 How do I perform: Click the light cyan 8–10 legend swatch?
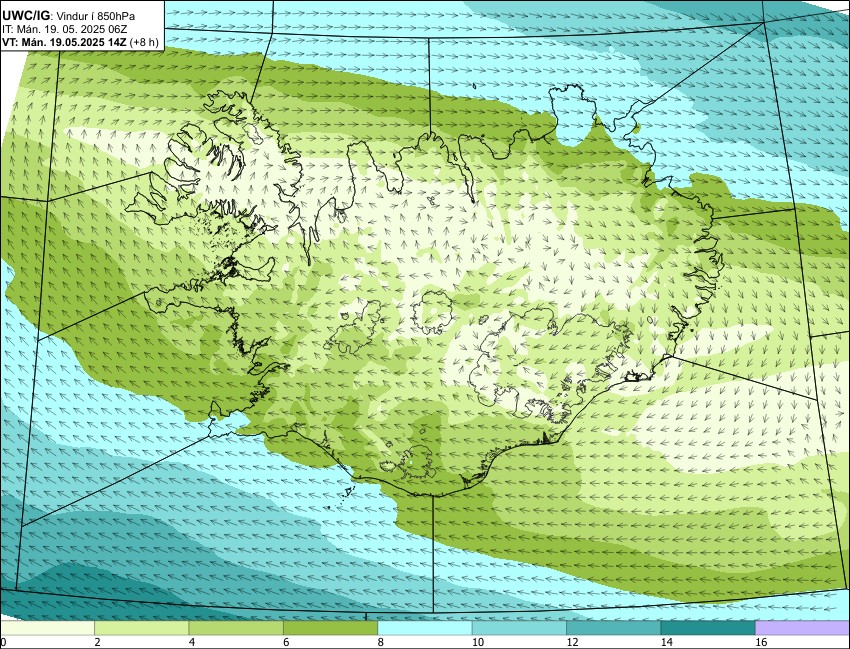[x=424, y=628]
